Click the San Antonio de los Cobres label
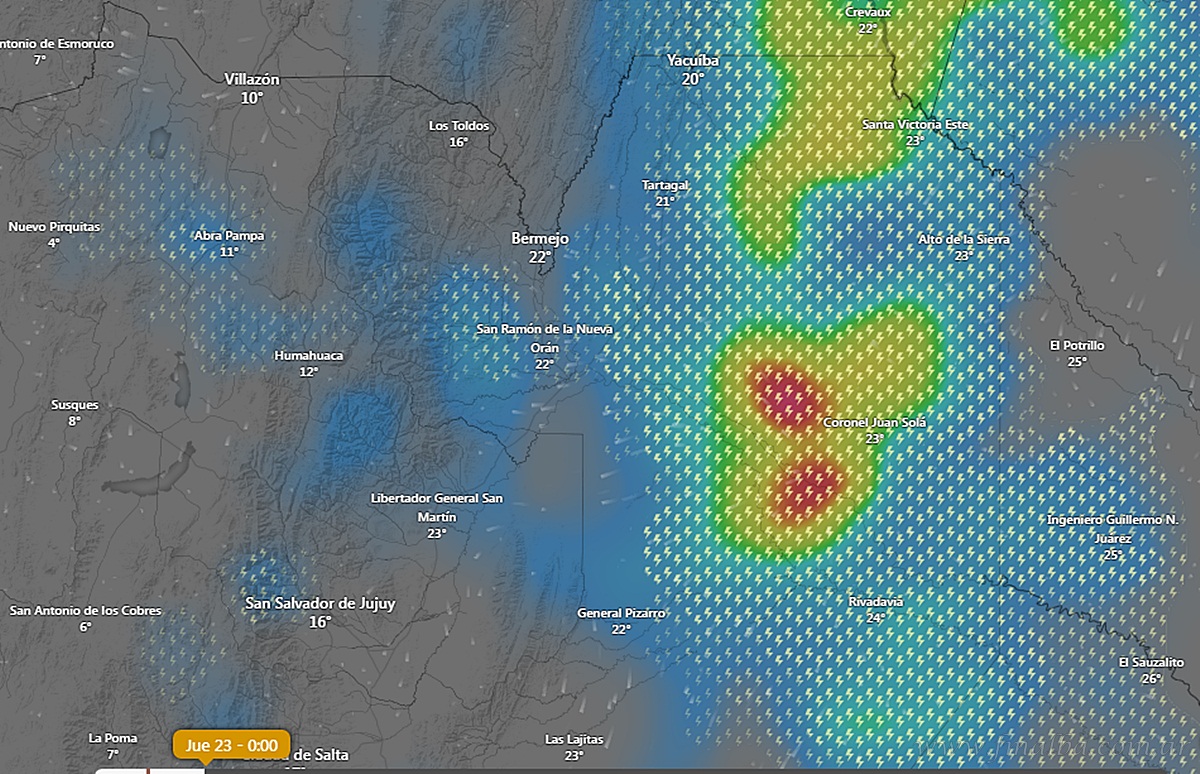Viewport: 1200px width, 774px height. (85, 610)
